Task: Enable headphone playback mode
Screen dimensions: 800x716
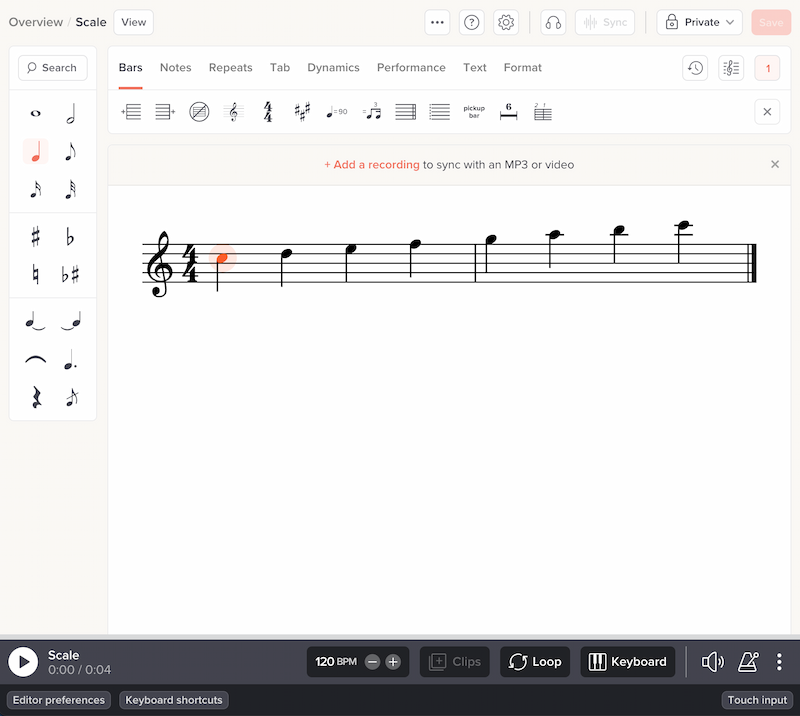Action: pos(552,21)
